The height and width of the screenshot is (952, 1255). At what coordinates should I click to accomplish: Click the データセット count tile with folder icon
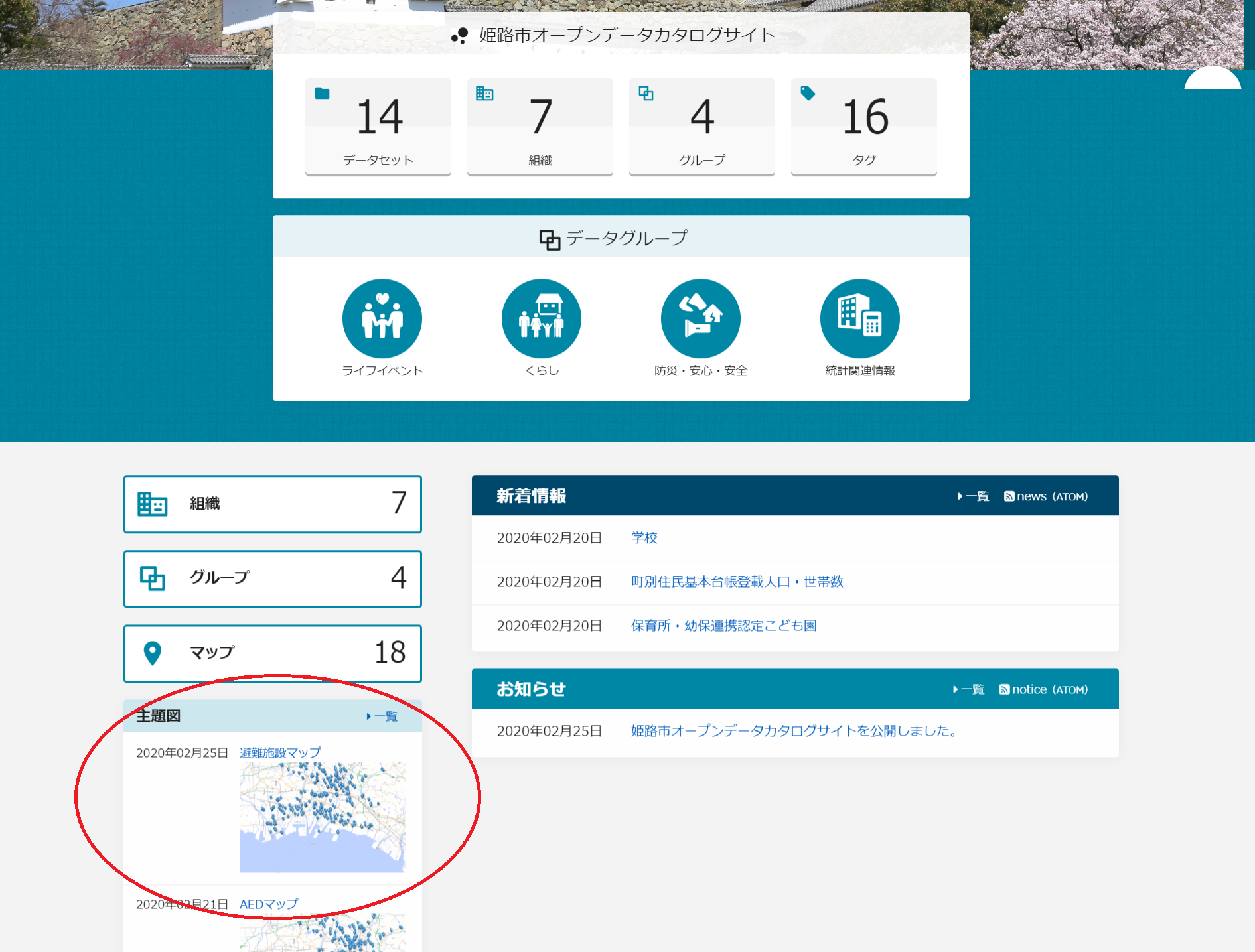click(x=378, y=126)
